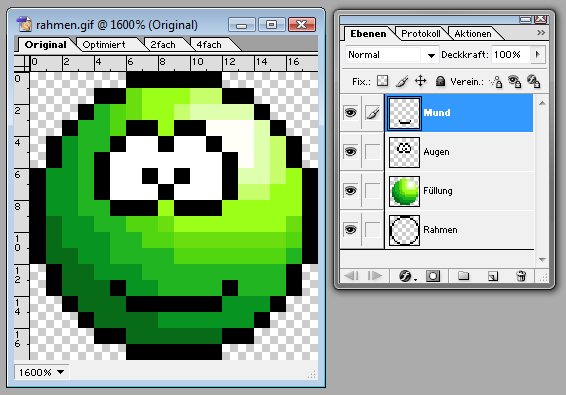Create a new layer
Screen dimensions: 566x395
click(493, 276)
